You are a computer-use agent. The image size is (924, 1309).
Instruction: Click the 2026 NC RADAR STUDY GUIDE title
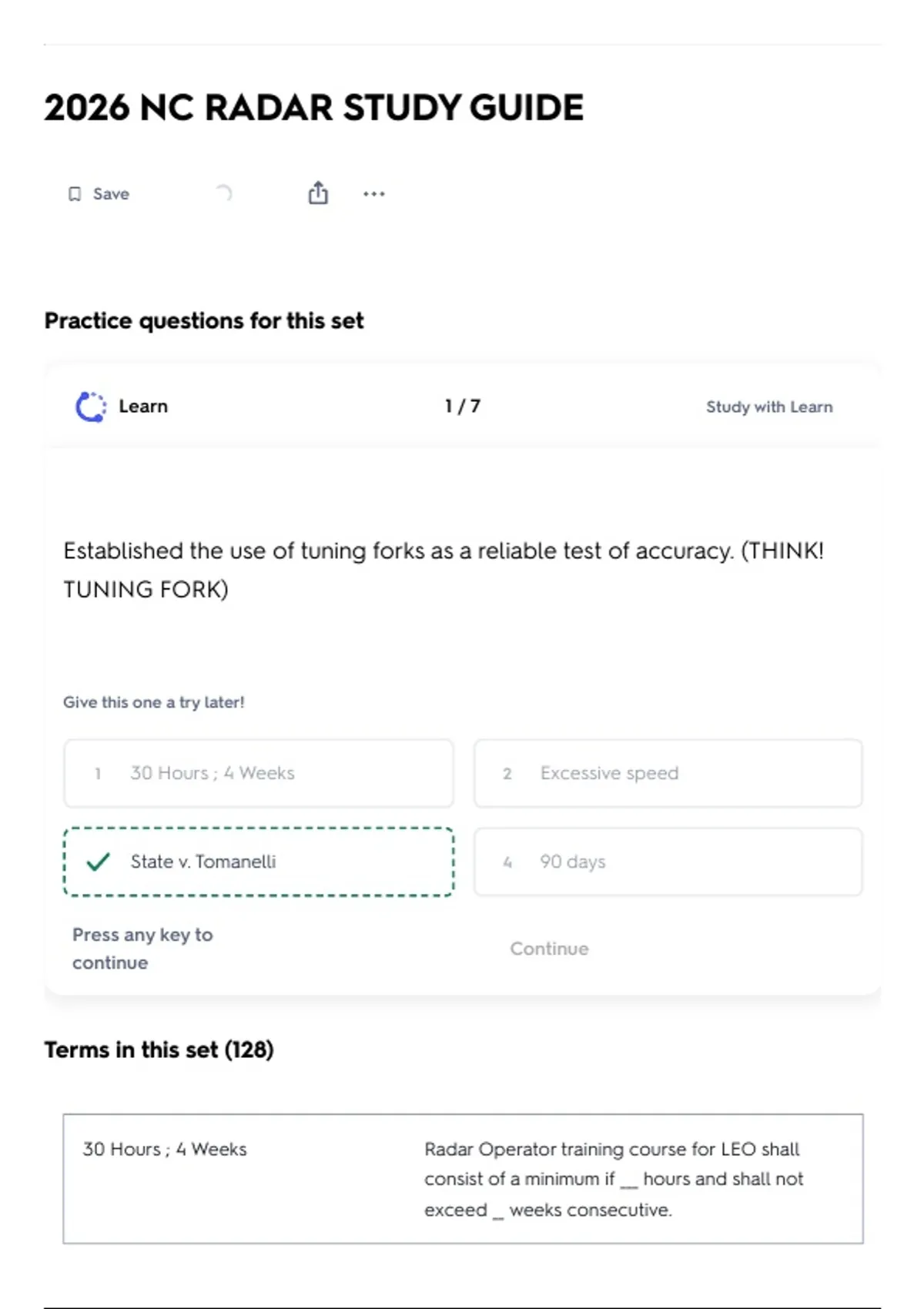coord(313,107)
